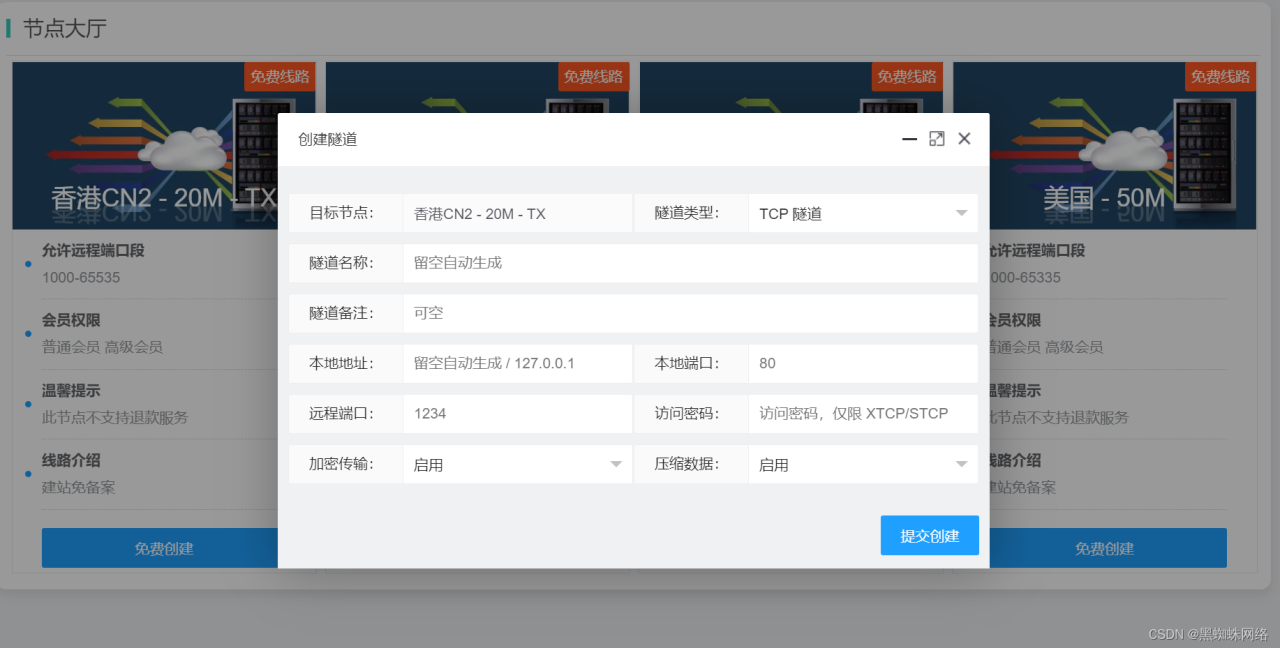The width and height of the screenshot is (1280, 648).
Task: Click the 访问密码 input field
Action: [862, 413]
